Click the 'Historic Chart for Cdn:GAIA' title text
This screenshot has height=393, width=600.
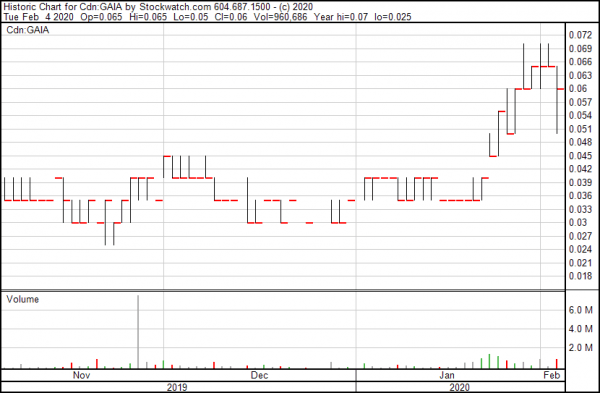(x=63, y=7)
